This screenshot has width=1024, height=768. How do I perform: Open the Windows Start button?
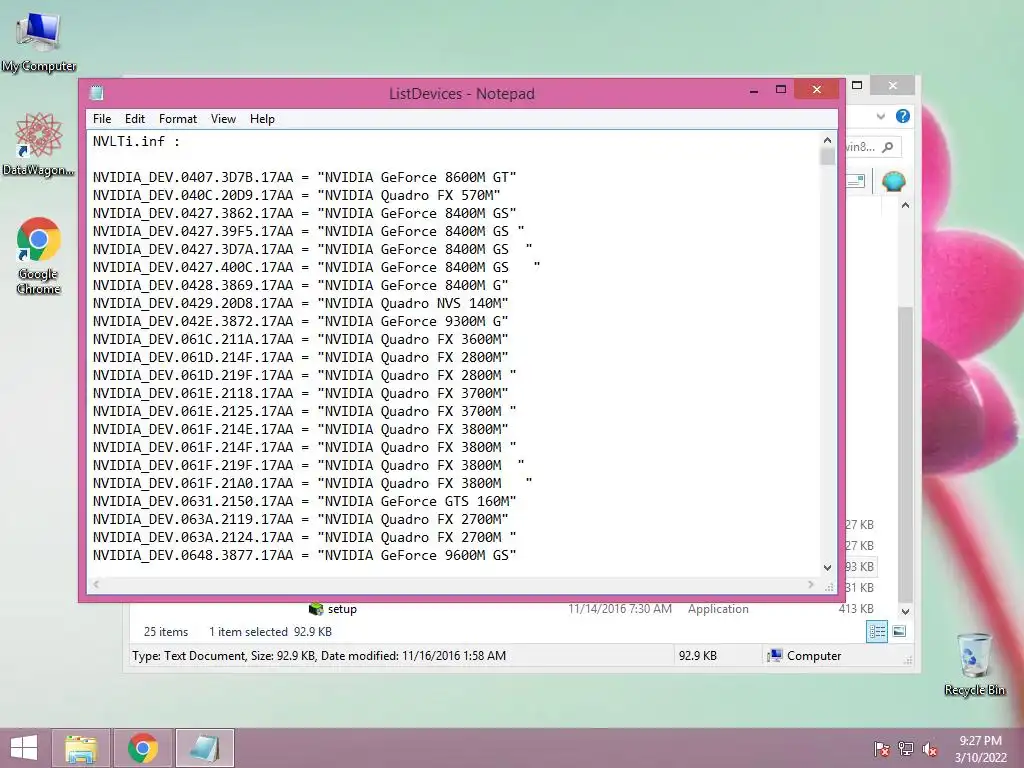click(24, 748)
